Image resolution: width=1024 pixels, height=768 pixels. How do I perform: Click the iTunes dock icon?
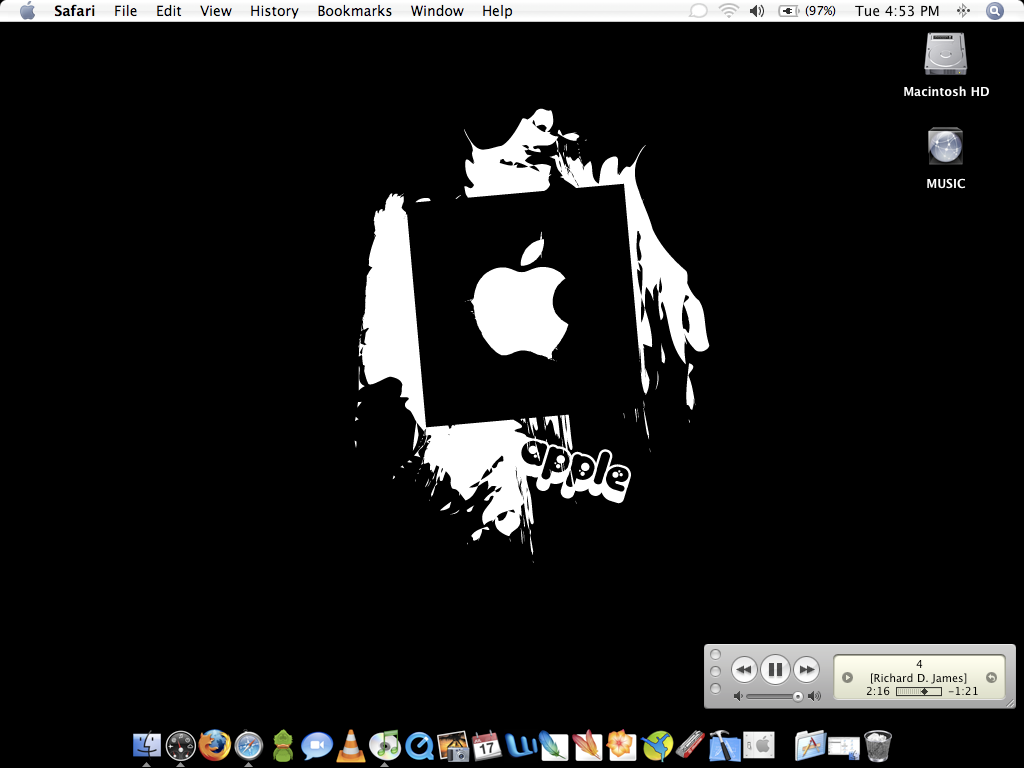click(x=385, y=745)
